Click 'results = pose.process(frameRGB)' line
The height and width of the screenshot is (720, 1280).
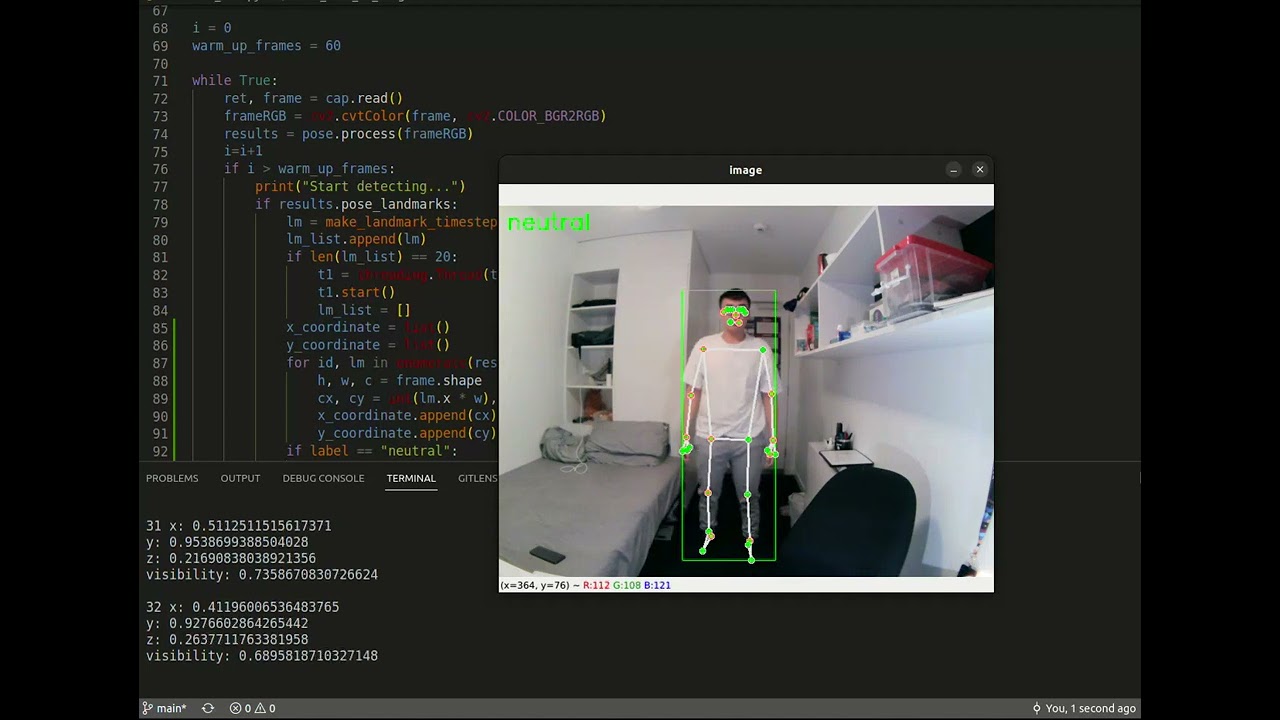tap(348, 134)
